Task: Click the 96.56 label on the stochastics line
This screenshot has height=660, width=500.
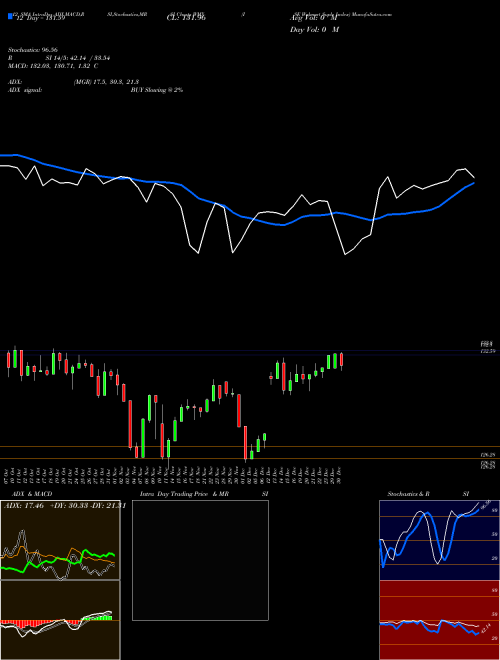Action: coord(486,504)
